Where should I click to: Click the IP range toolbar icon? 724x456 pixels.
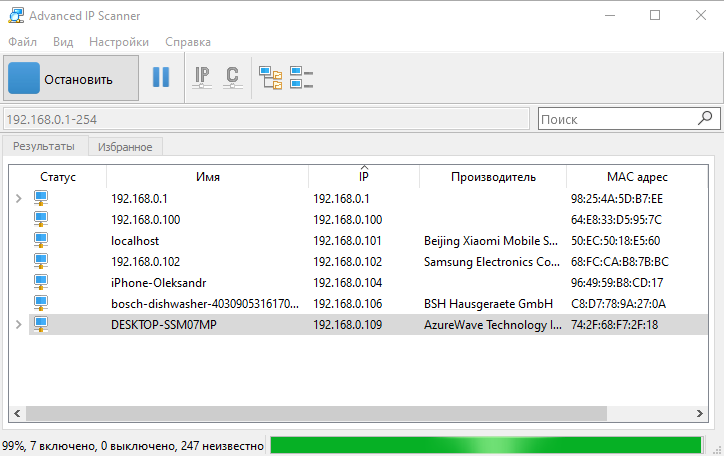[x=202, y=77]
